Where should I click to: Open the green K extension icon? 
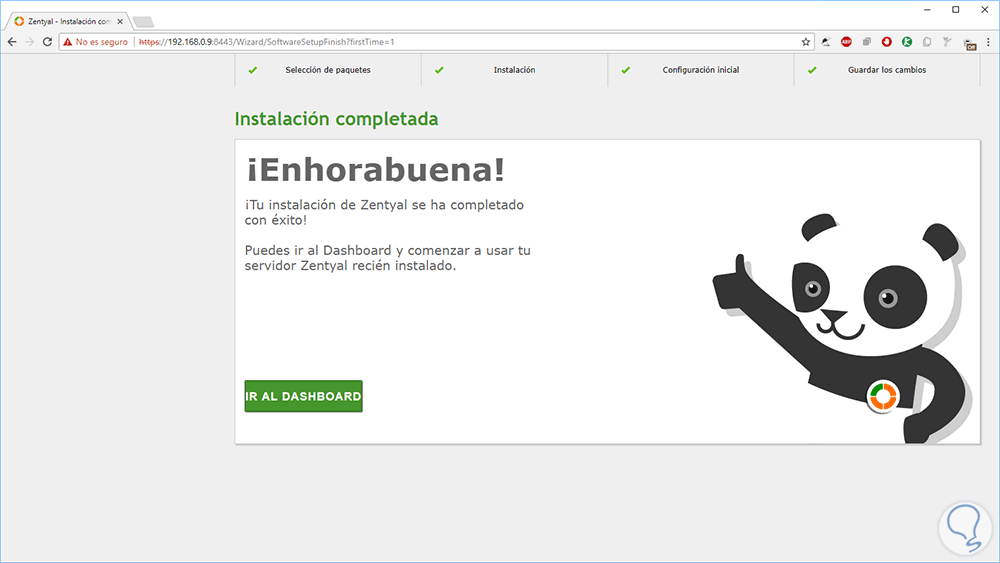(907, 41)
